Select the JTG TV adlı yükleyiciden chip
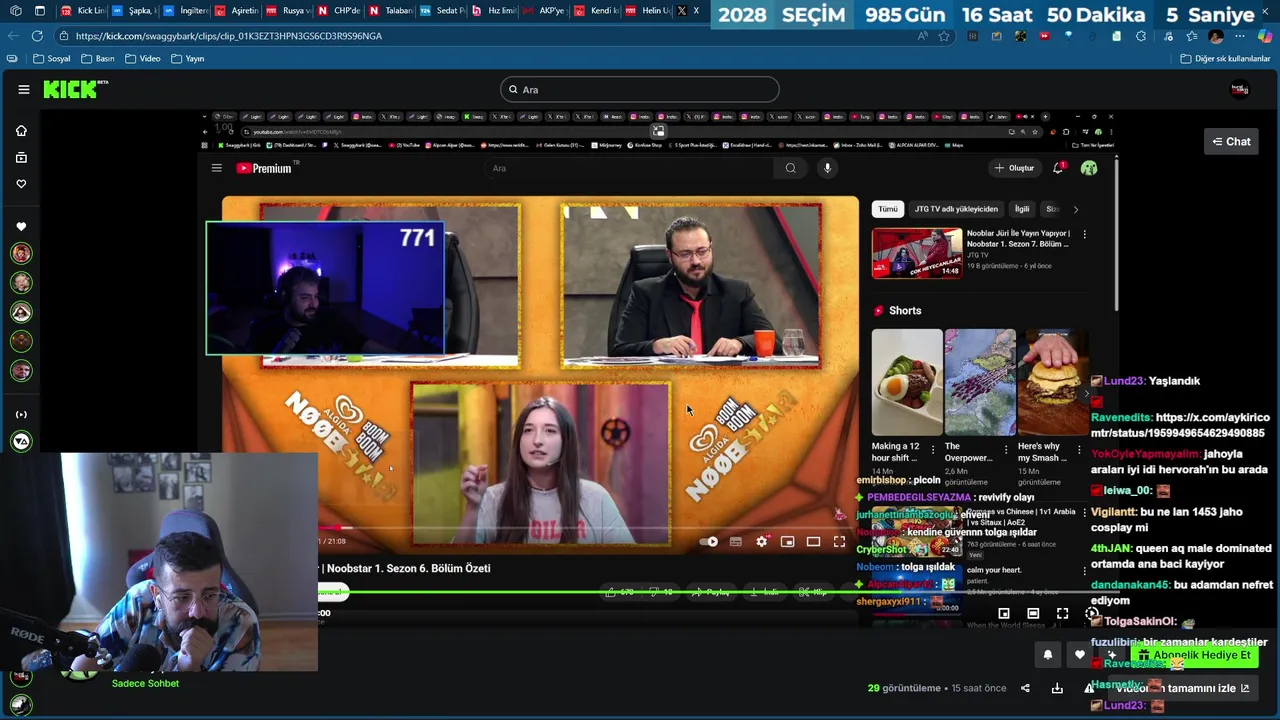Screen dimensions: 1280x720 pyautogui.click(x=956, y=209)
